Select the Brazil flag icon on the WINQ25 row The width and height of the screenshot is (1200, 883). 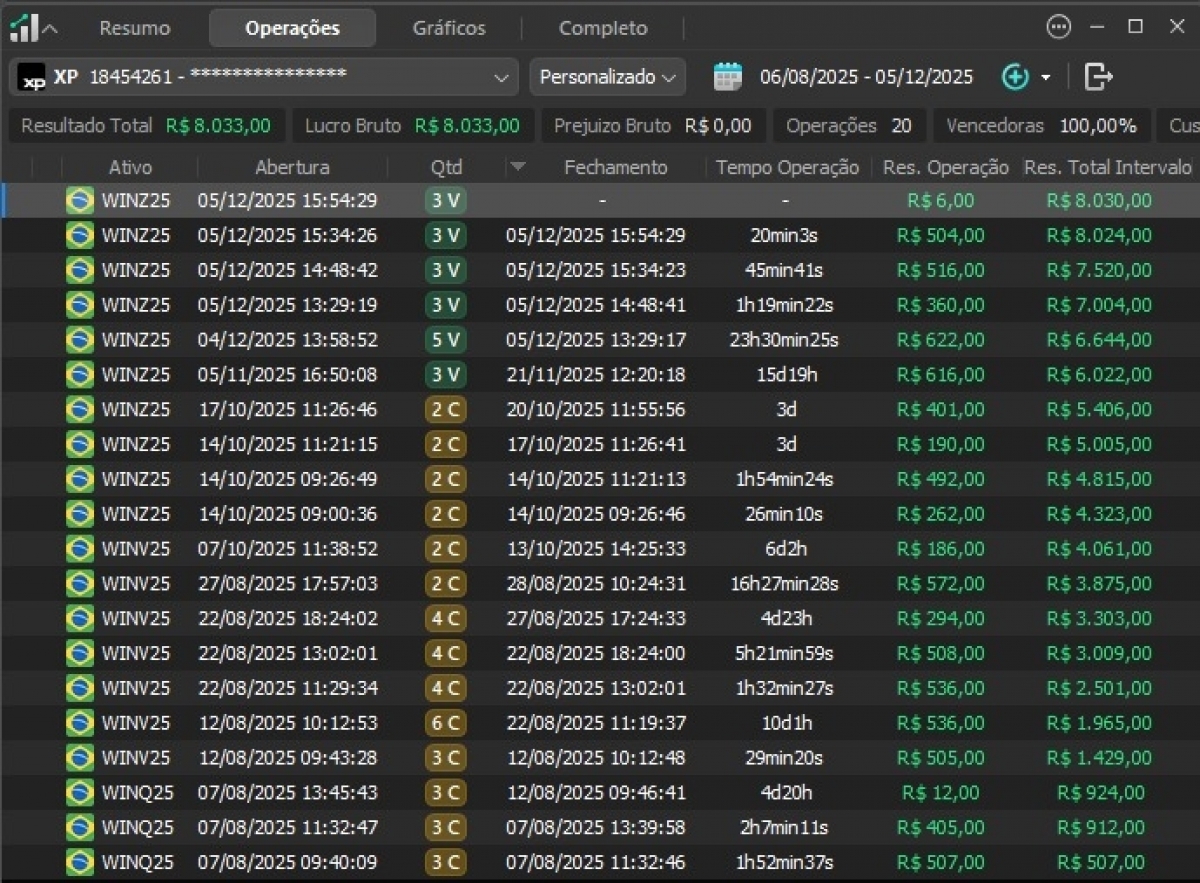point(80,793)
